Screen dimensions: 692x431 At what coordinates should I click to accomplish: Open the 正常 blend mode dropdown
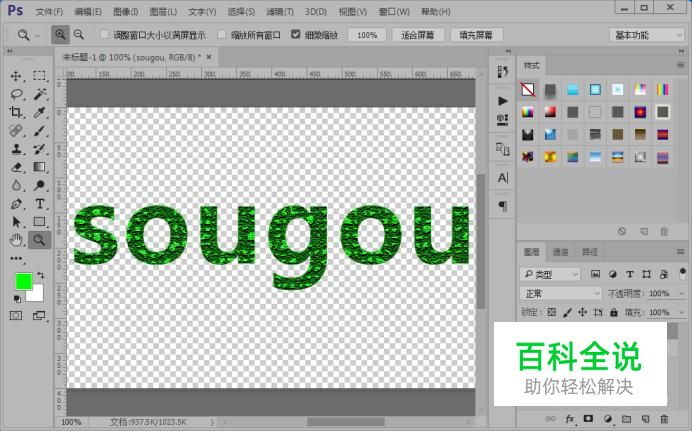click(560, 293)
